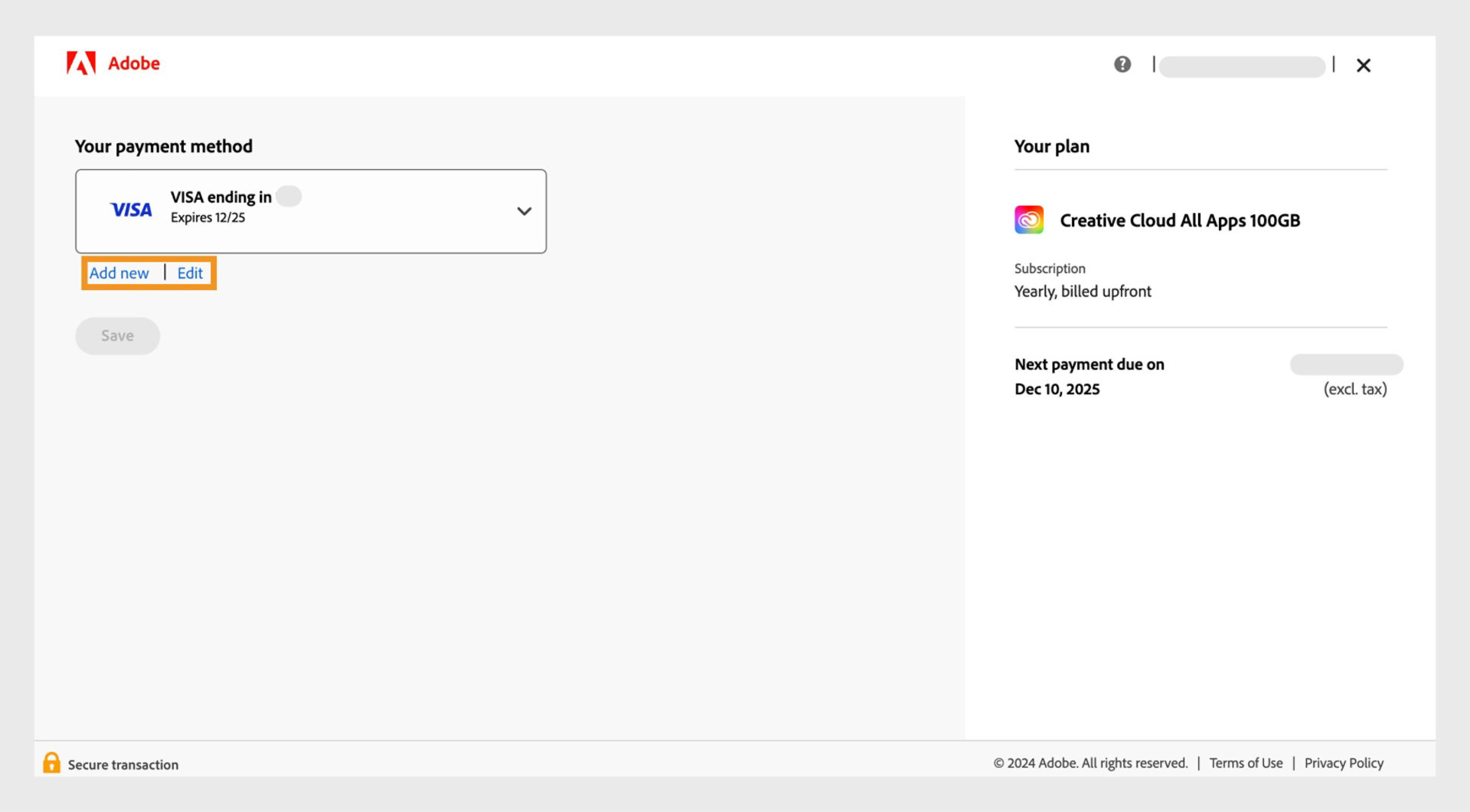
Task: Click the redacted payment amount placeholder
Action: pos(1346,364)
